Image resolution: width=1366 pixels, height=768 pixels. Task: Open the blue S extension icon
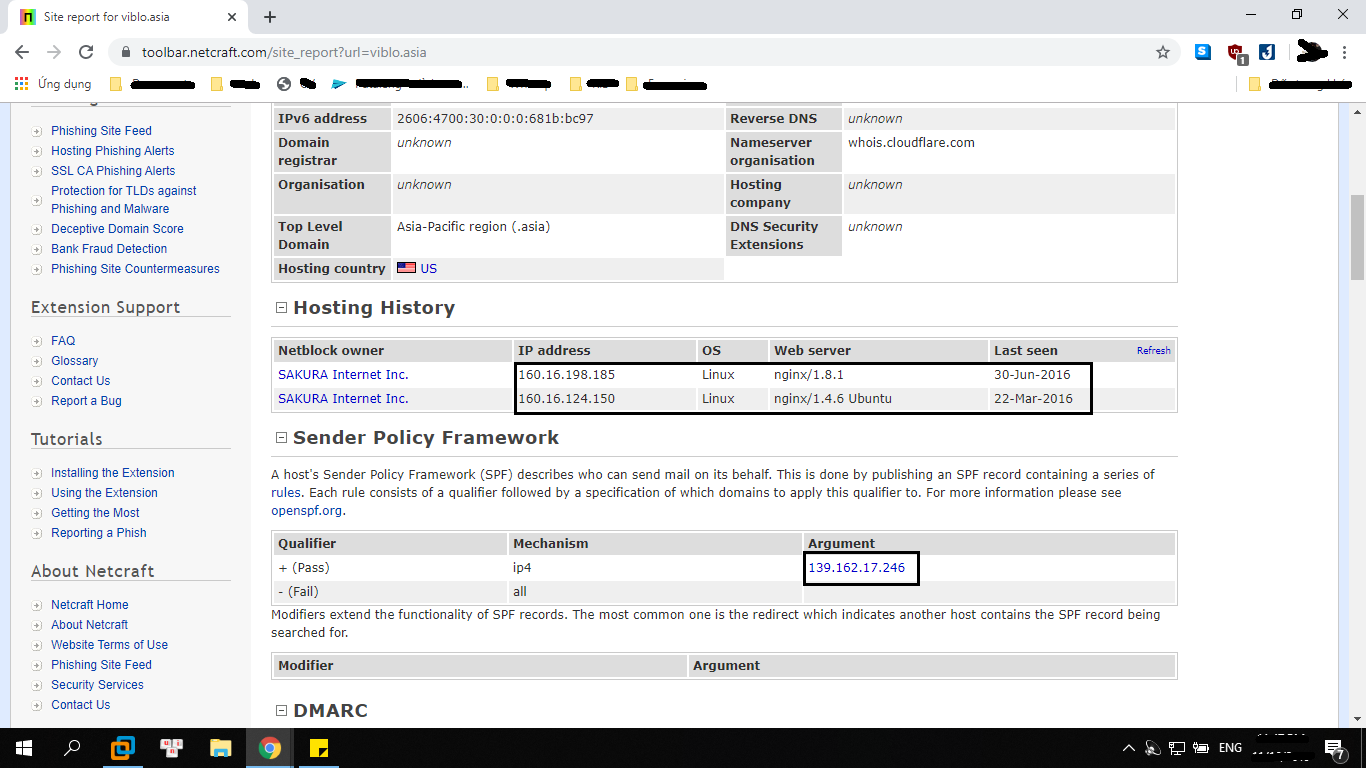1203,52
